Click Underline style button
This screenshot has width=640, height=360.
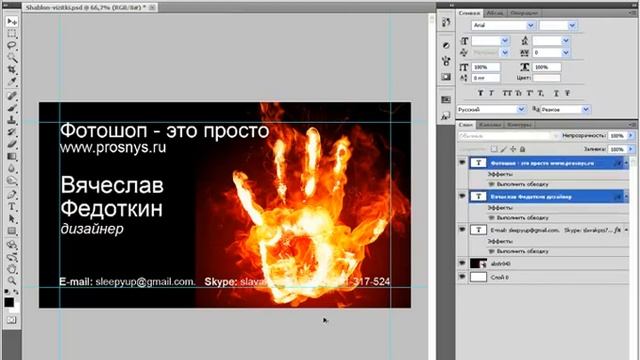coord(556,93)
